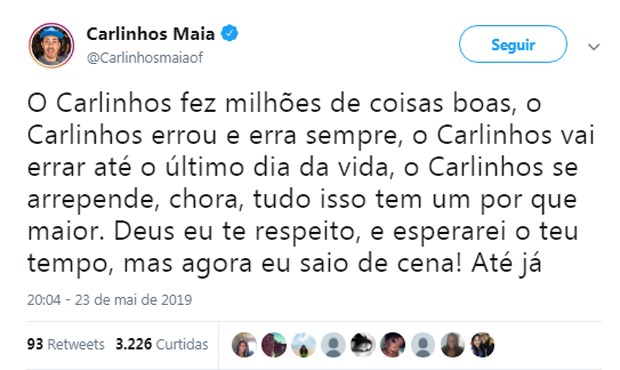Click the blue verified badge

[x=229, y=33]
